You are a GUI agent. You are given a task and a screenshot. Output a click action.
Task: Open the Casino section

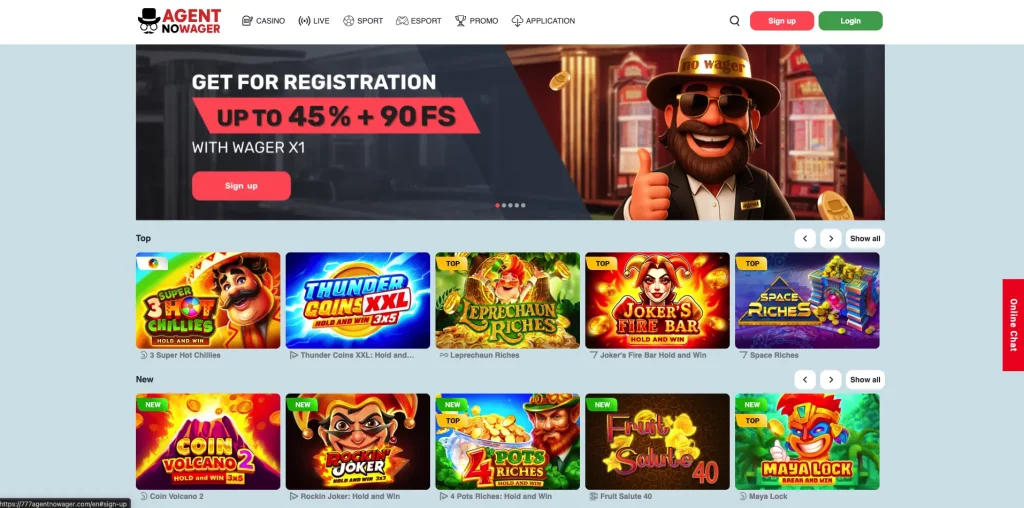[x=263, y=21]
